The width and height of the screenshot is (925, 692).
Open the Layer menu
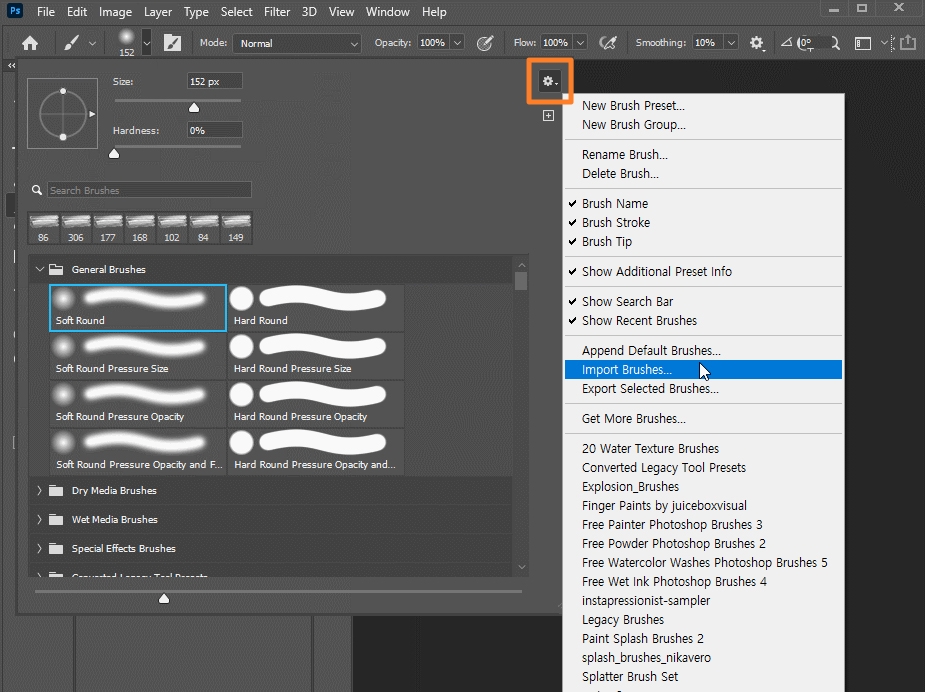tap(158, 12)
